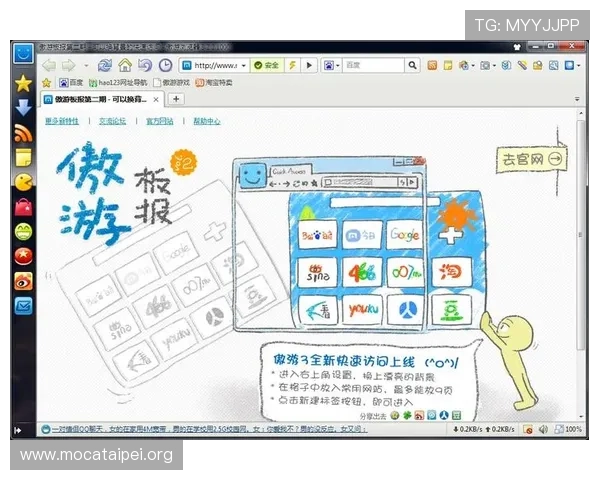Open the Favorites star in the sidebar
This screenshot has height=480, width=600.
23,83
